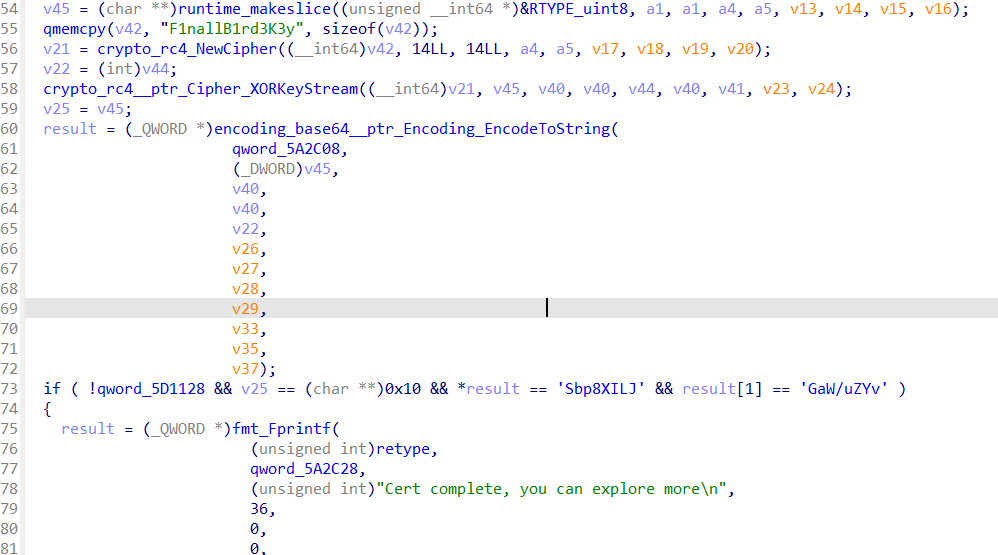Select the qword_5A2C08 global reference
Screen dimensions: 998x555
290,149
